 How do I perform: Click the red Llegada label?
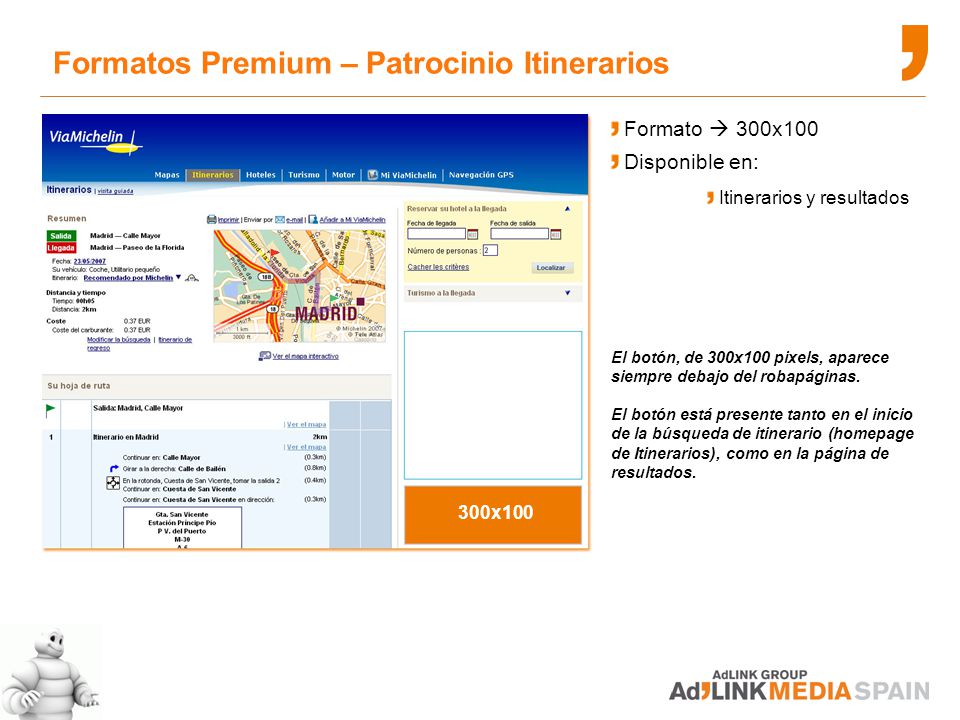pos(61,248)
